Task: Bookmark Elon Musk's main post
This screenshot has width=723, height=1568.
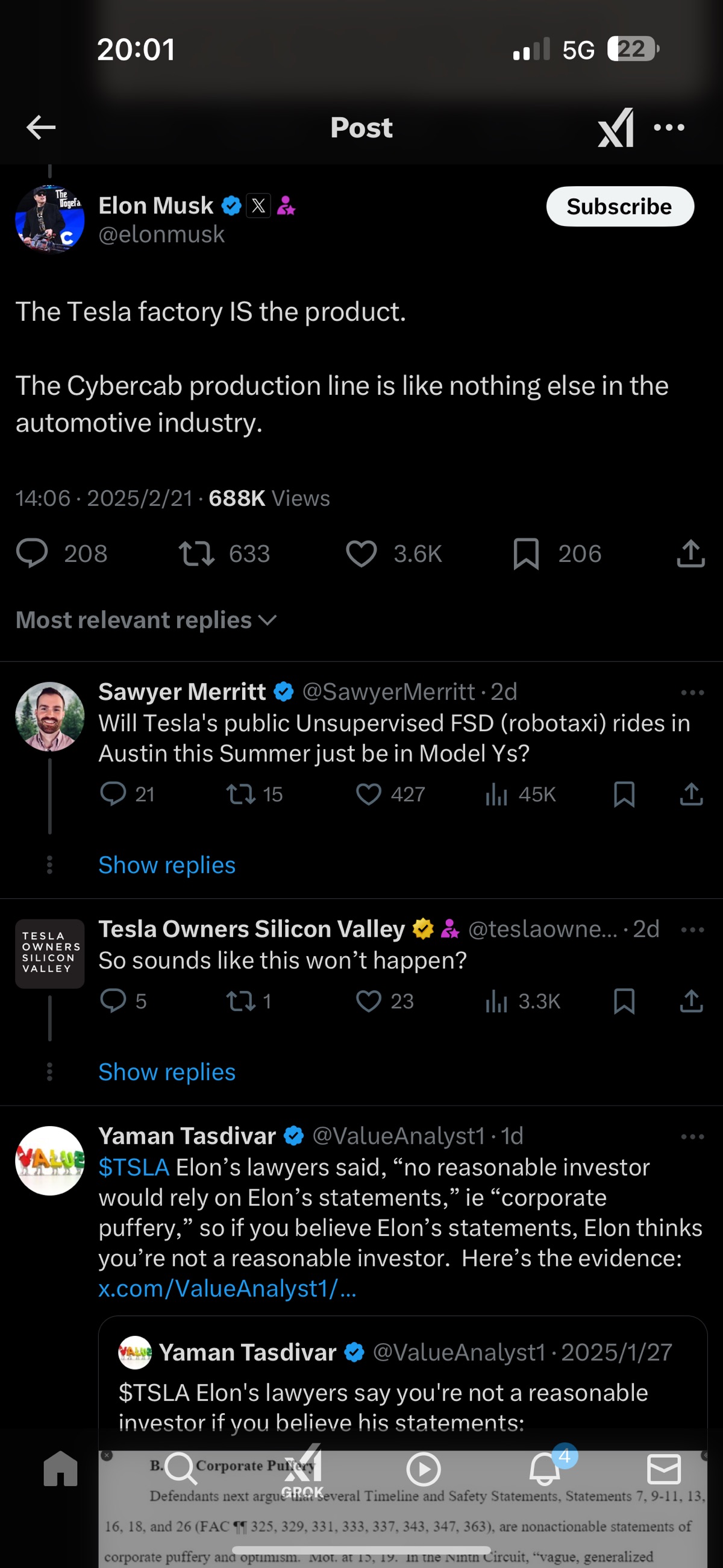Action: [526, 554]
